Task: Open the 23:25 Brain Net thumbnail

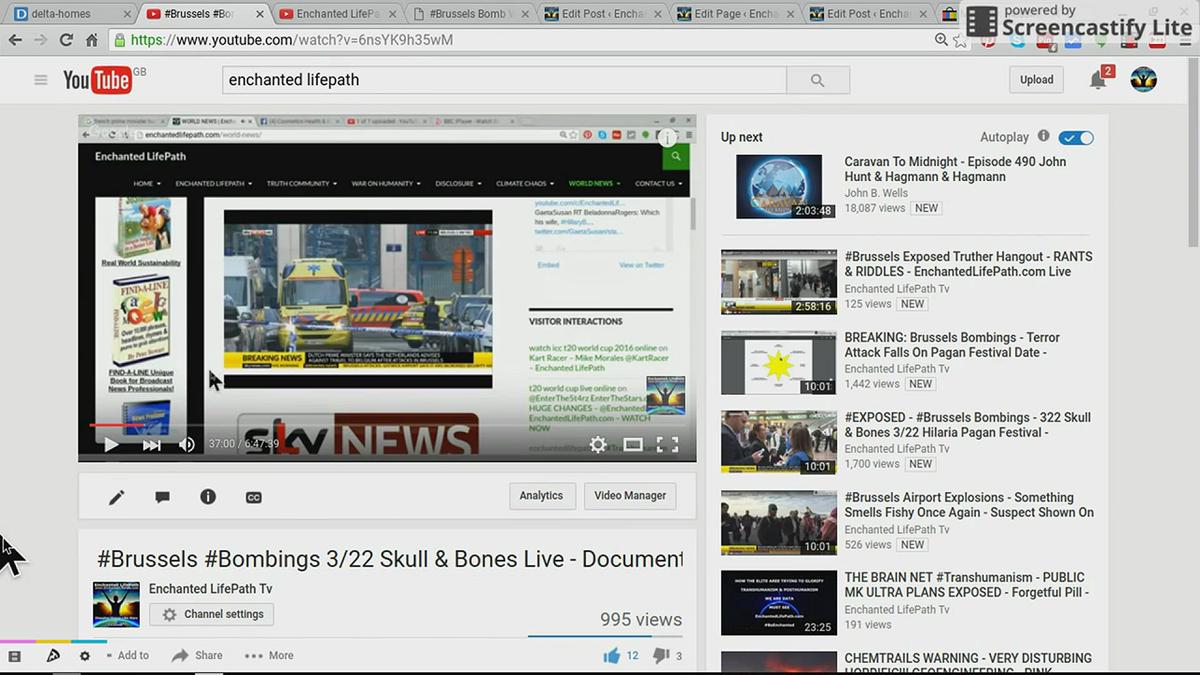Action: pyautogui.click(x=779, y=603)
